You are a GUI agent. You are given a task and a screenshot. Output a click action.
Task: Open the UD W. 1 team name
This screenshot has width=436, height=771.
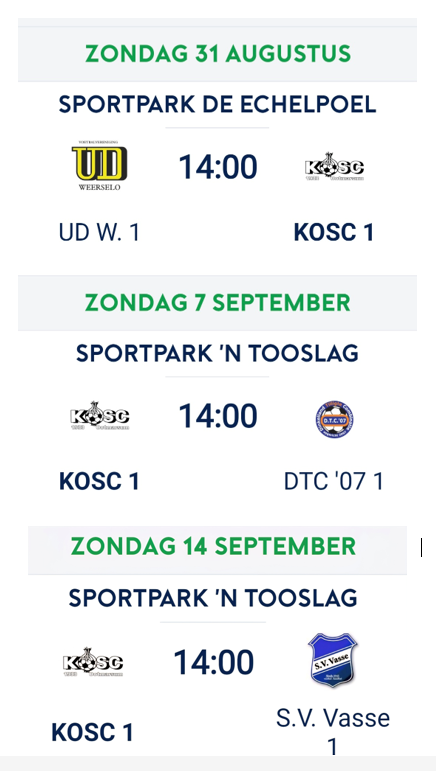99,232
